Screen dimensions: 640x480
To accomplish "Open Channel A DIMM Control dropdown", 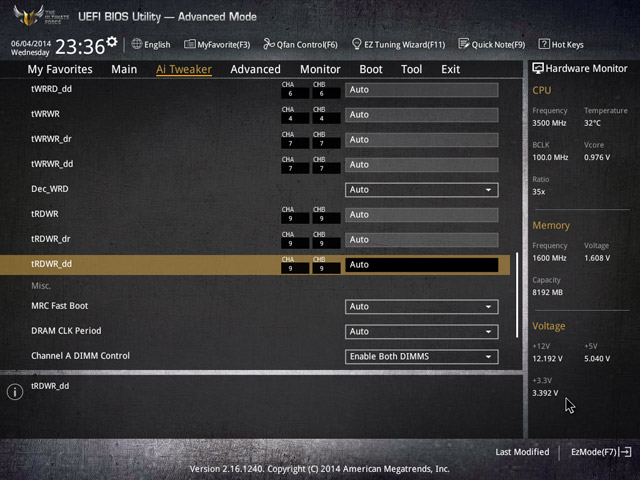I will [422, 356].
